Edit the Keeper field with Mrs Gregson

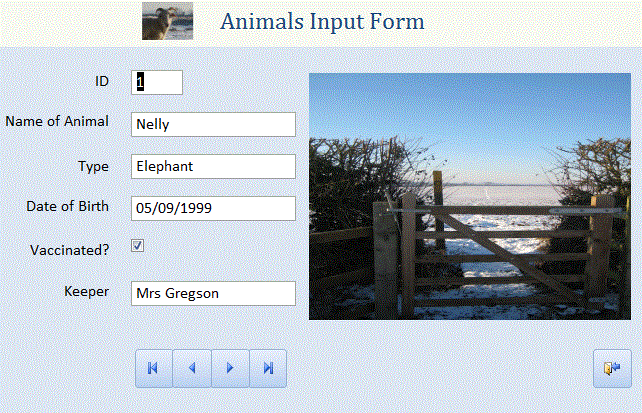tap(213, 293)
